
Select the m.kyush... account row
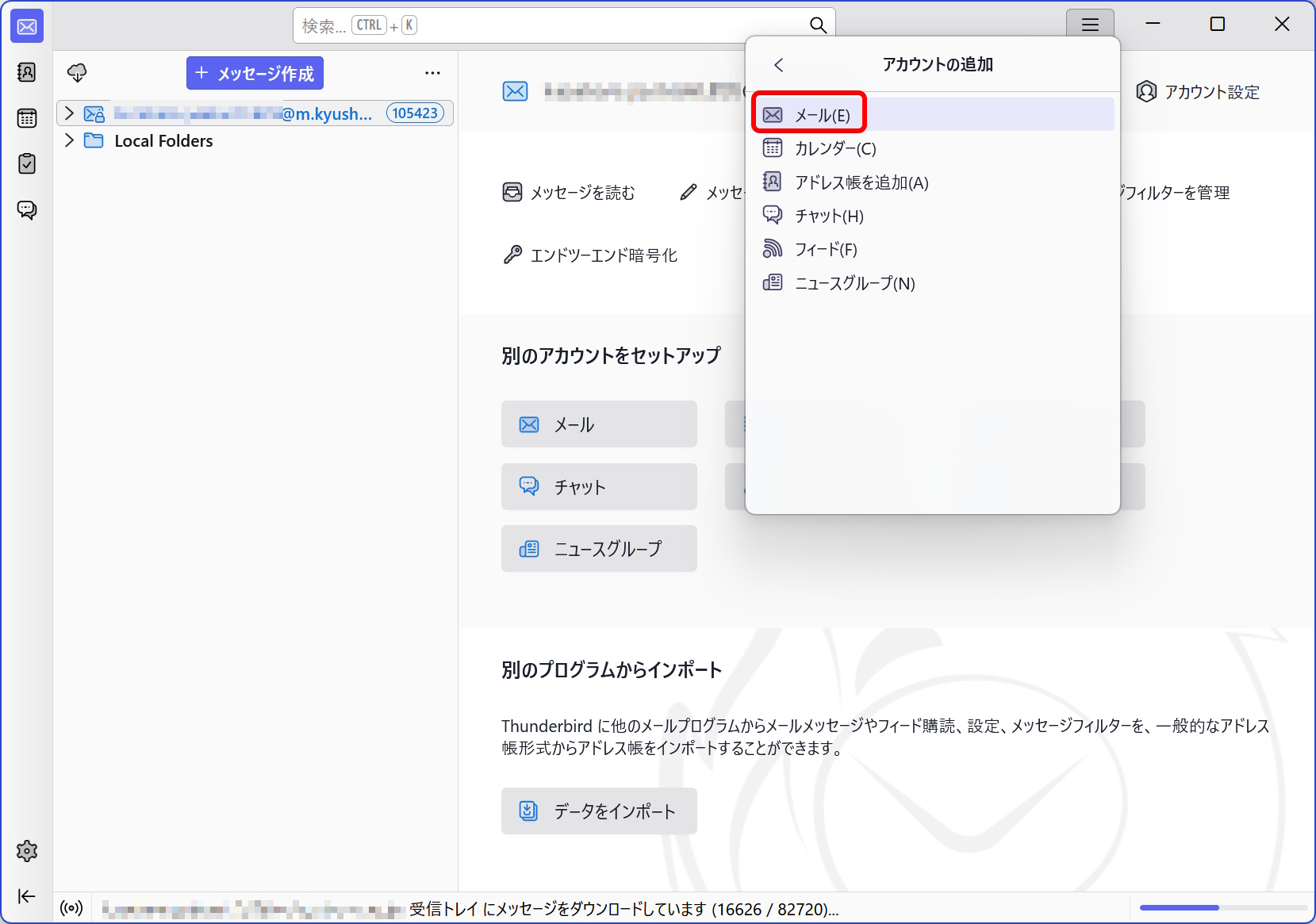255,113
